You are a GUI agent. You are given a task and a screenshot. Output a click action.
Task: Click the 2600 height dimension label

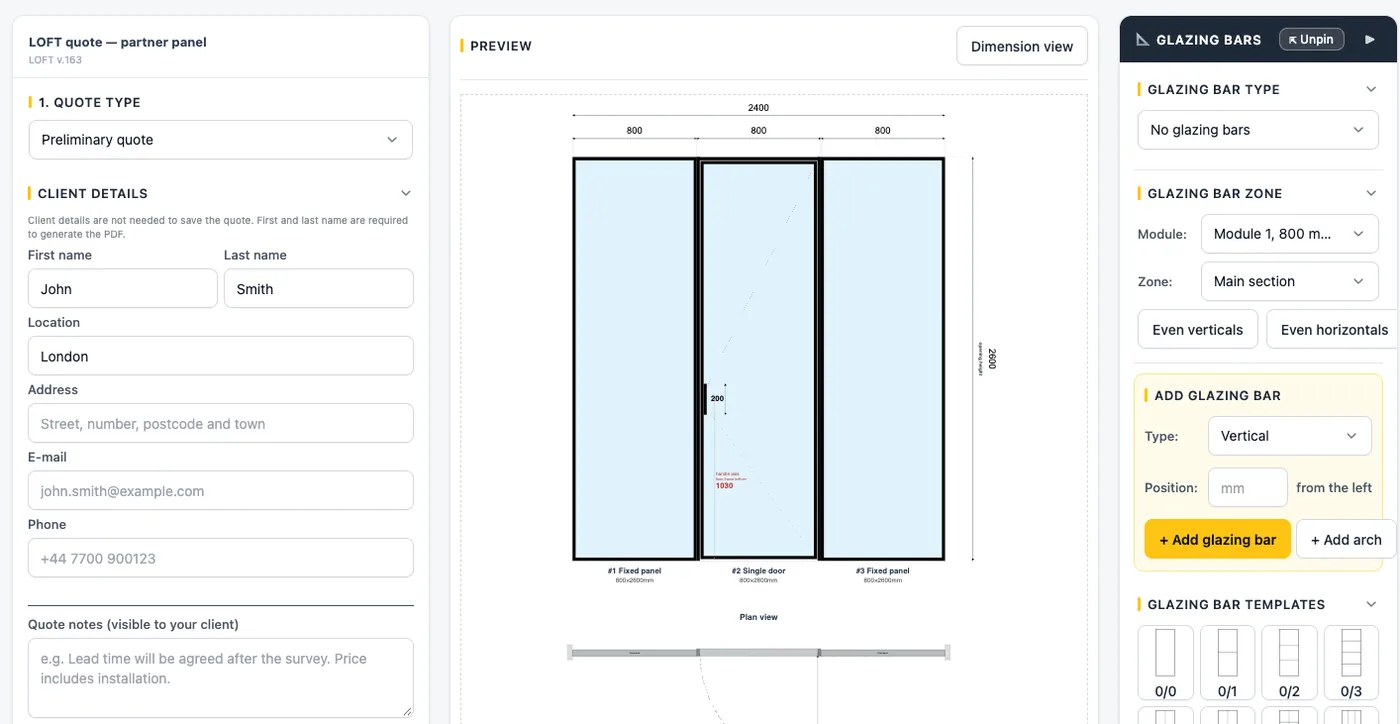tap(992, 358)
